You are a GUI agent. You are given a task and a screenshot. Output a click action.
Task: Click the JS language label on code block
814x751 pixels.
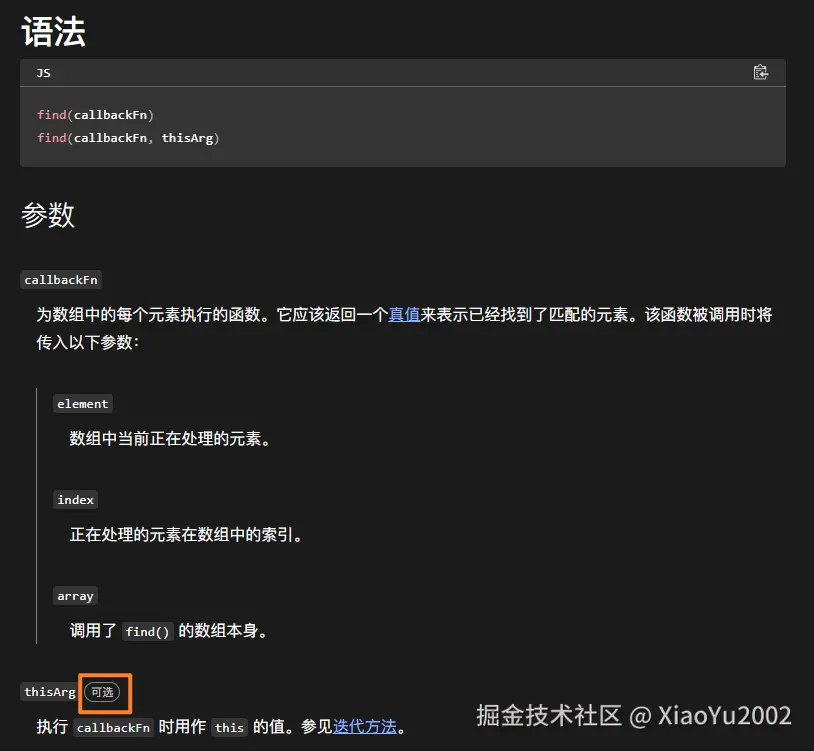[x=42, y=72]
